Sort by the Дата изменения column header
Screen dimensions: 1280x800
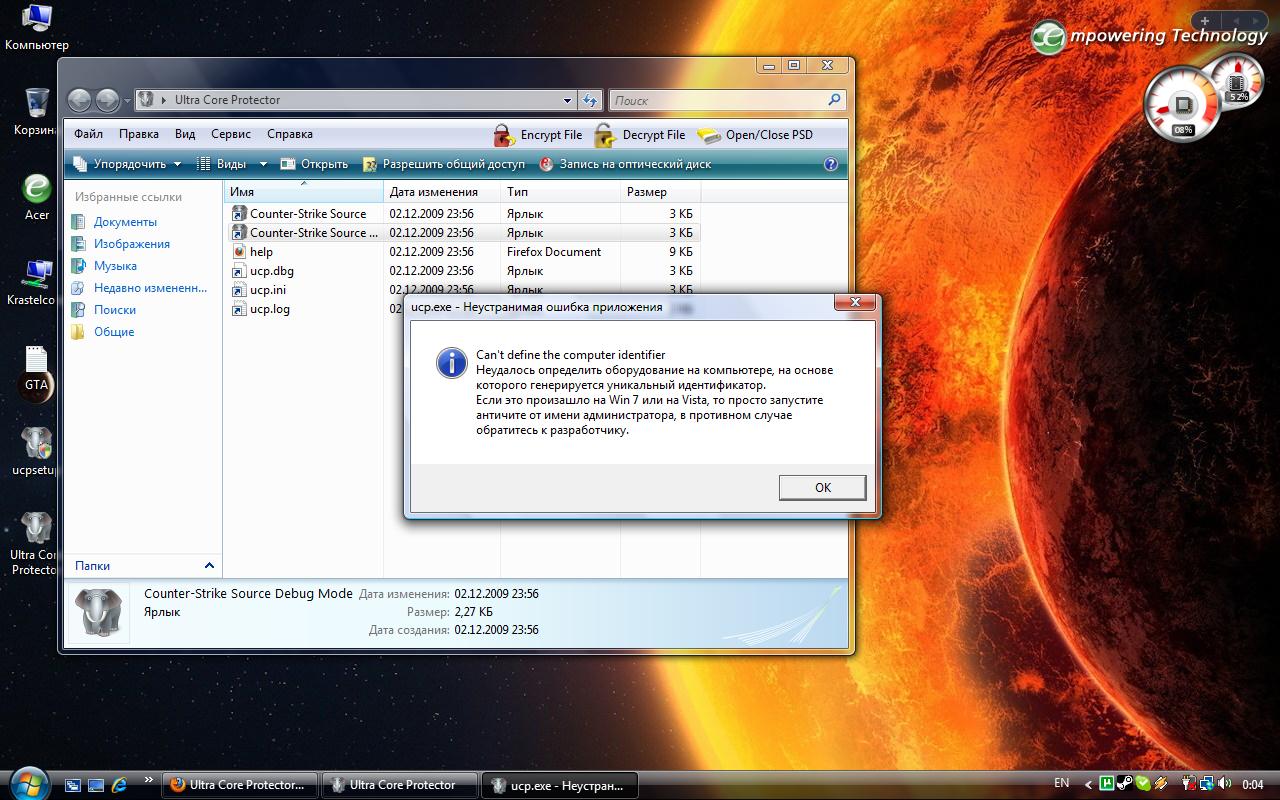click(442, 191)
